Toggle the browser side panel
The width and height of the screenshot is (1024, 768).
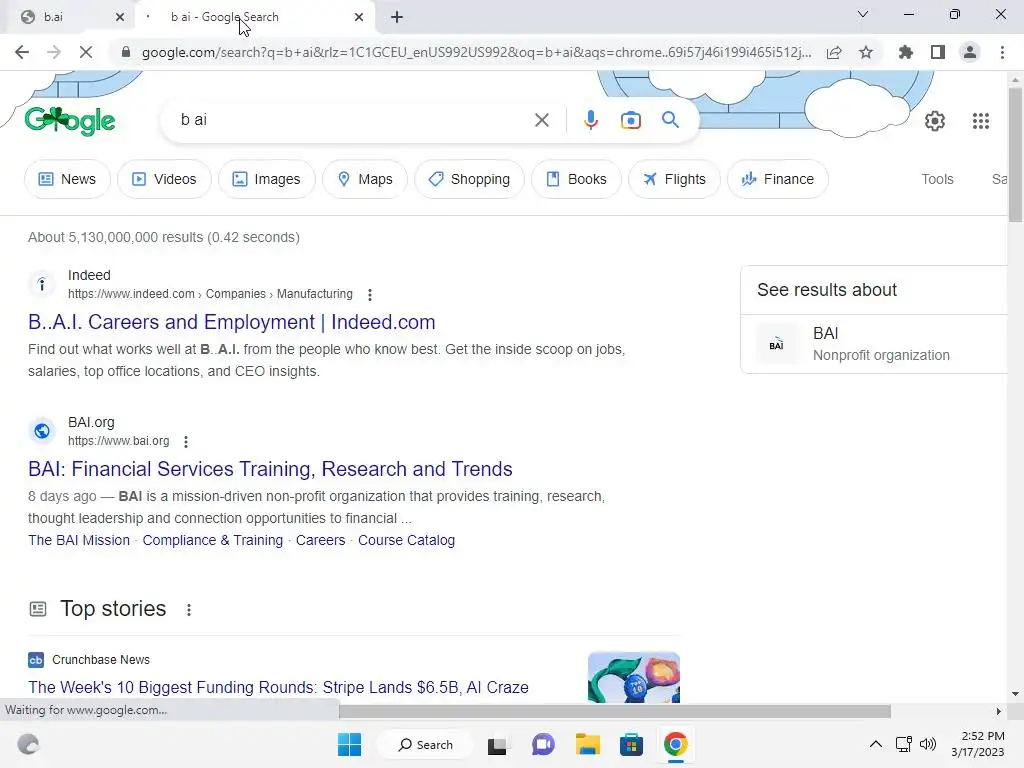coord(938,52)
